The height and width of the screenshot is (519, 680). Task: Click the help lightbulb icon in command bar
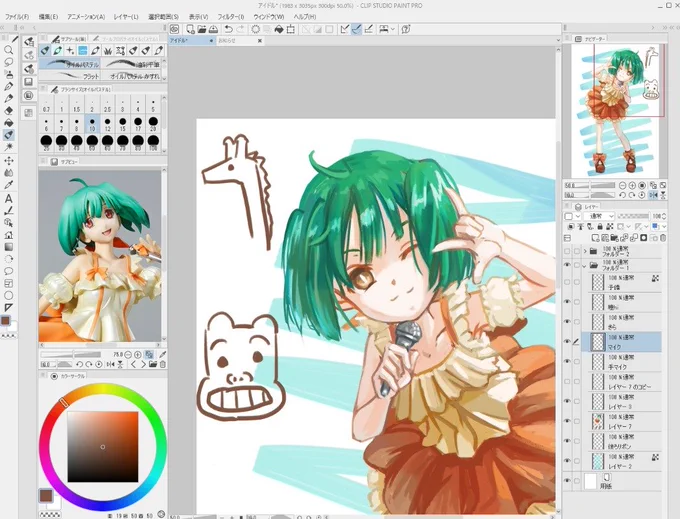coord(406,29)
